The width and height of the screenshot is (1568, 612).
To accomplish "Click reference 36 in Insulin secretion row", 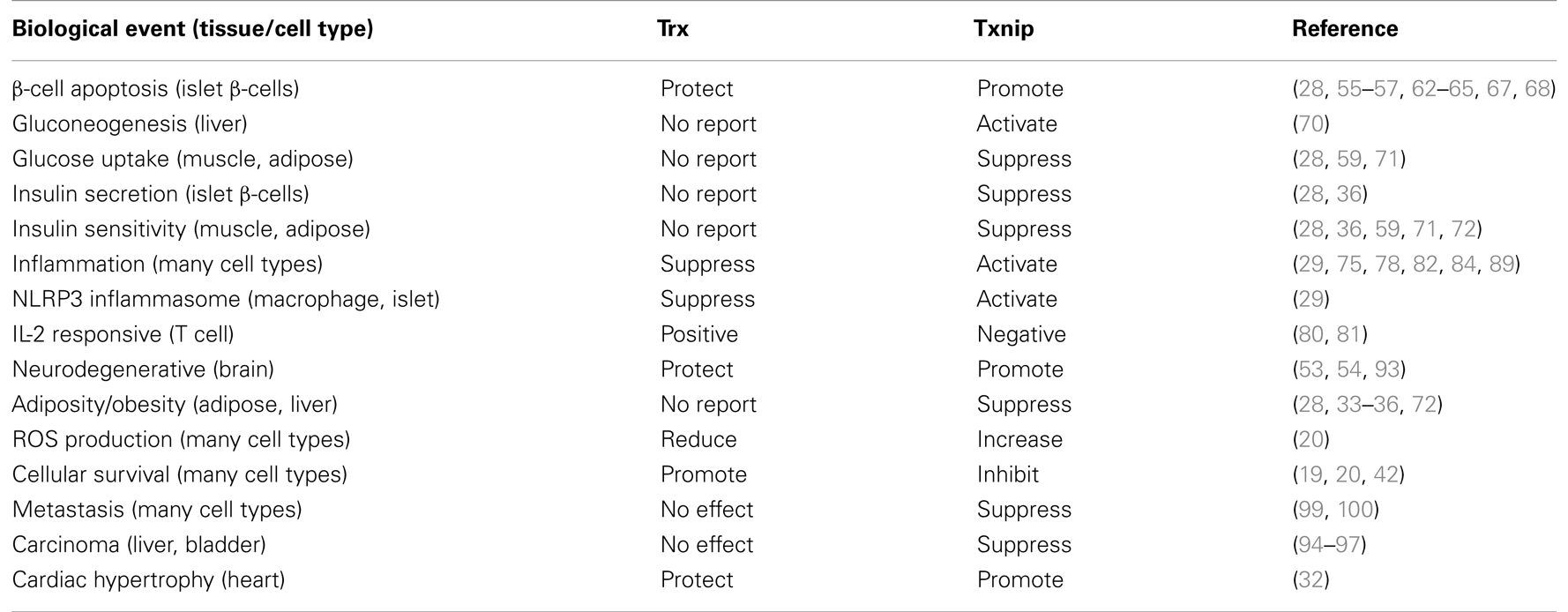I will coord(1349,194).
